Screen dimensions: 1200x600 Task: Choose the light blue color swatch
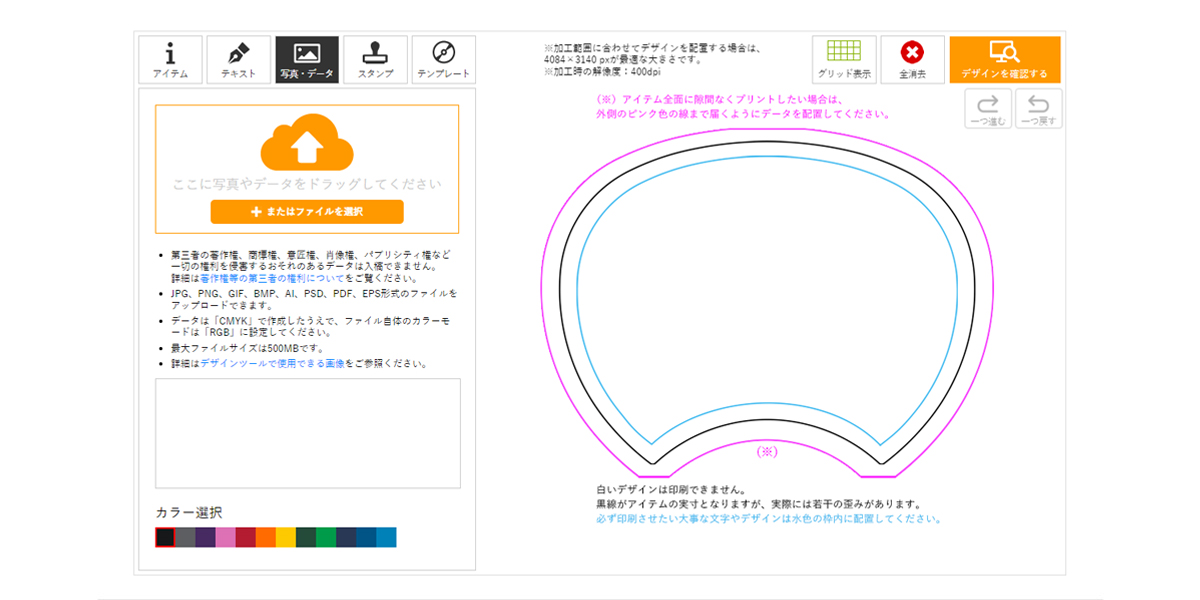click(x=385, y=537)
